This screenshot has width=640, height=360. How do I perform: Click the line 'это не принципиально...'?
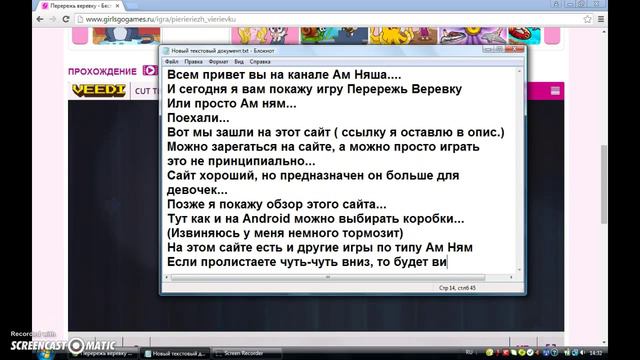click(241, 161)
